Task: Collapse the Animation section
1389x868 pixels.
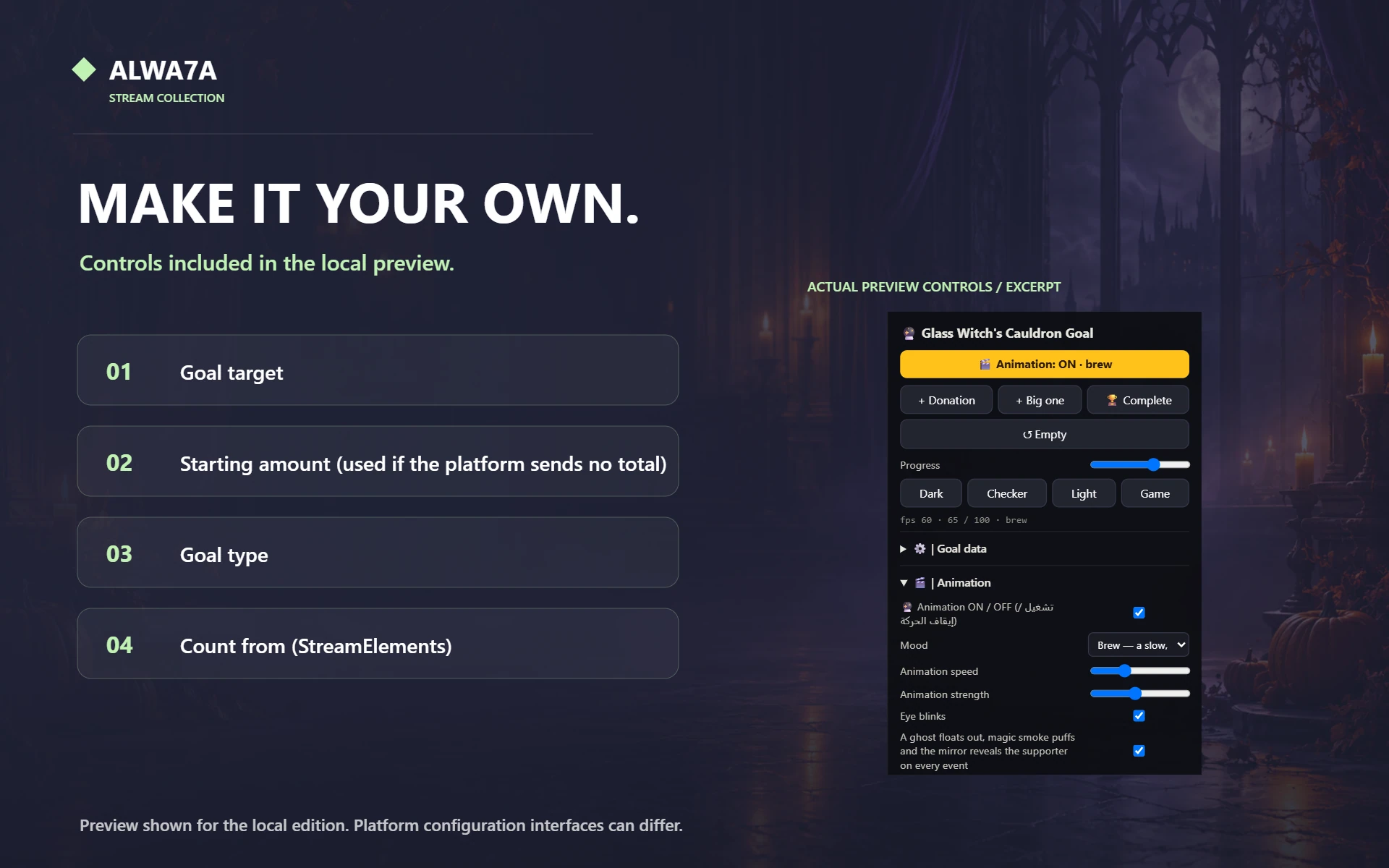Action: point(1044,583)
